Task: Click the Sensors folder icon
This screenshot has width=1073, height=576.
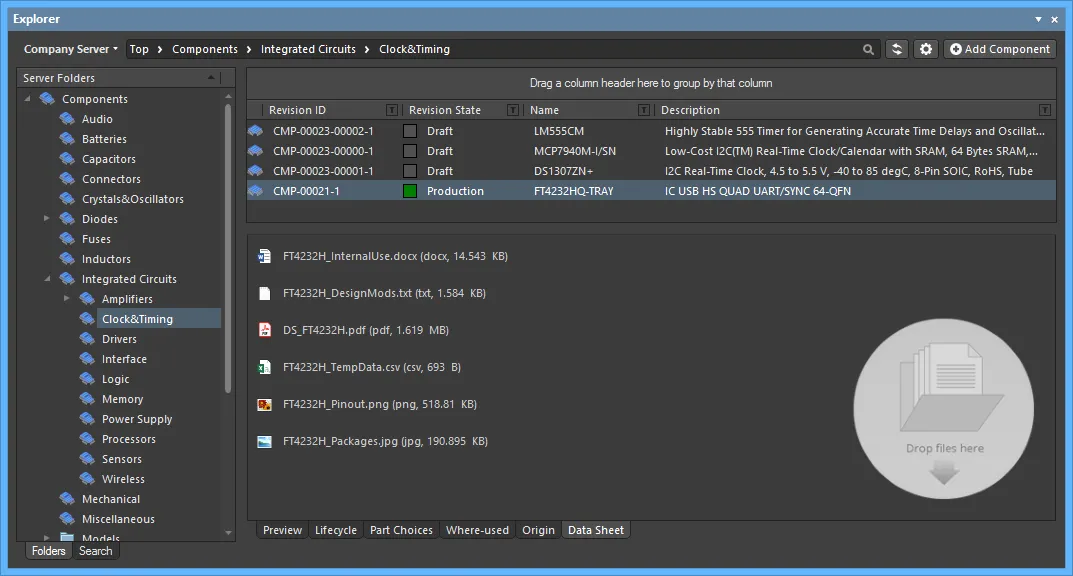Action: click(87, 459)
